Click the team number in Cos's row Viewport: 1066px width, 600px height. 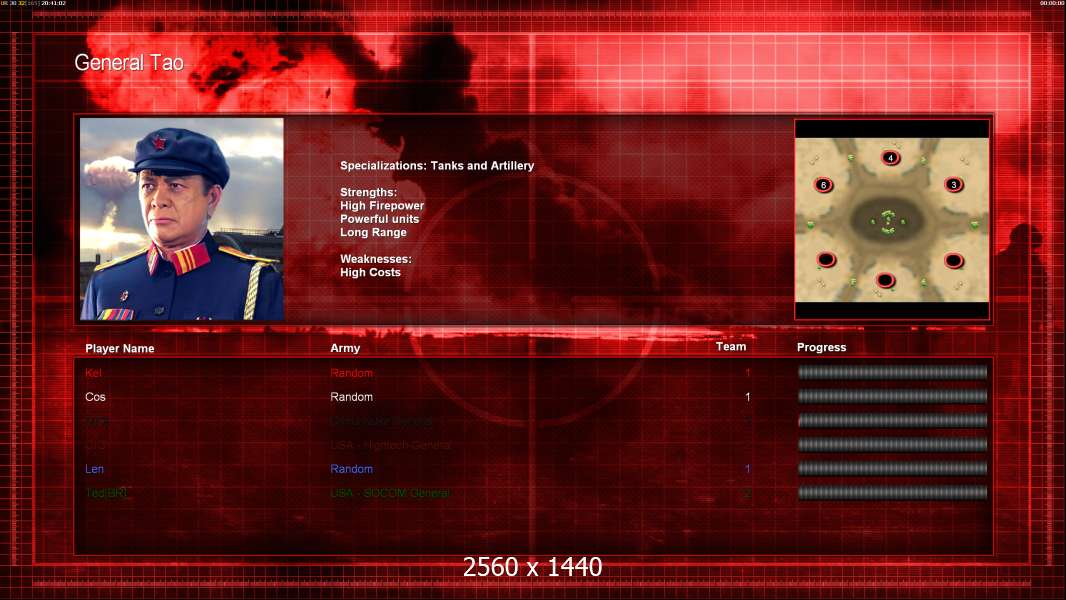point(747,397)
